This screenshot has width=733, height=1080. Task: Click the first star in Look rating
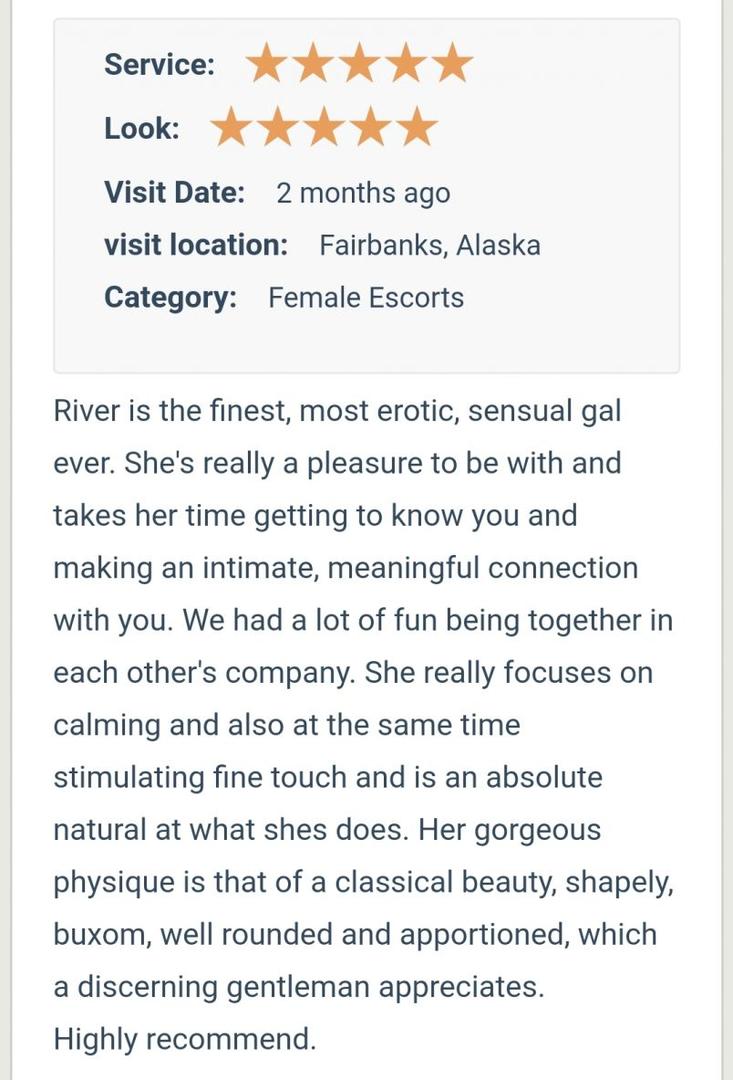coord(231,128)
